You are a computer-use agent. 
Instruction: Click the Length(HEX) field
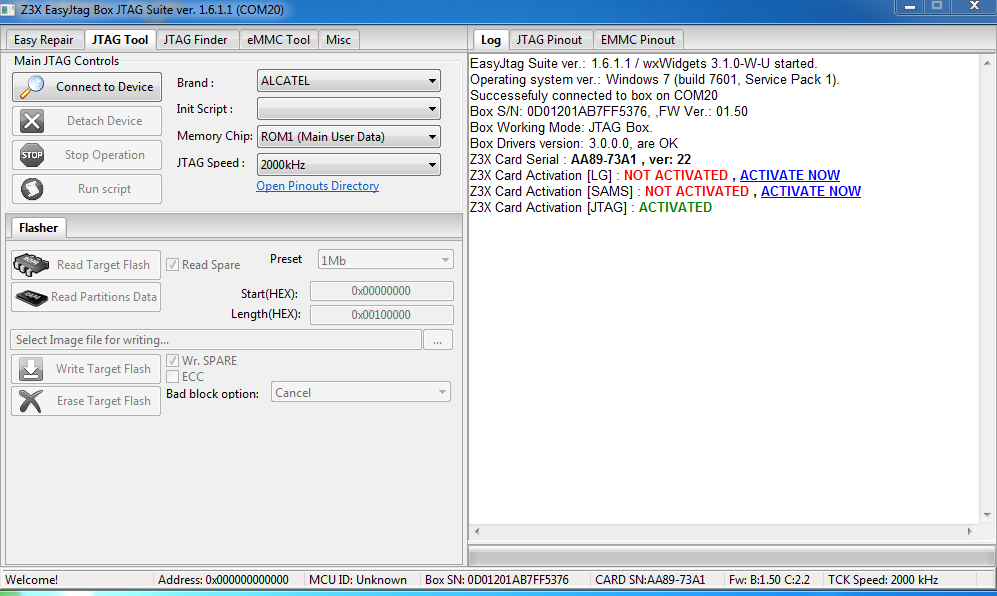click(x=382, y=315)
